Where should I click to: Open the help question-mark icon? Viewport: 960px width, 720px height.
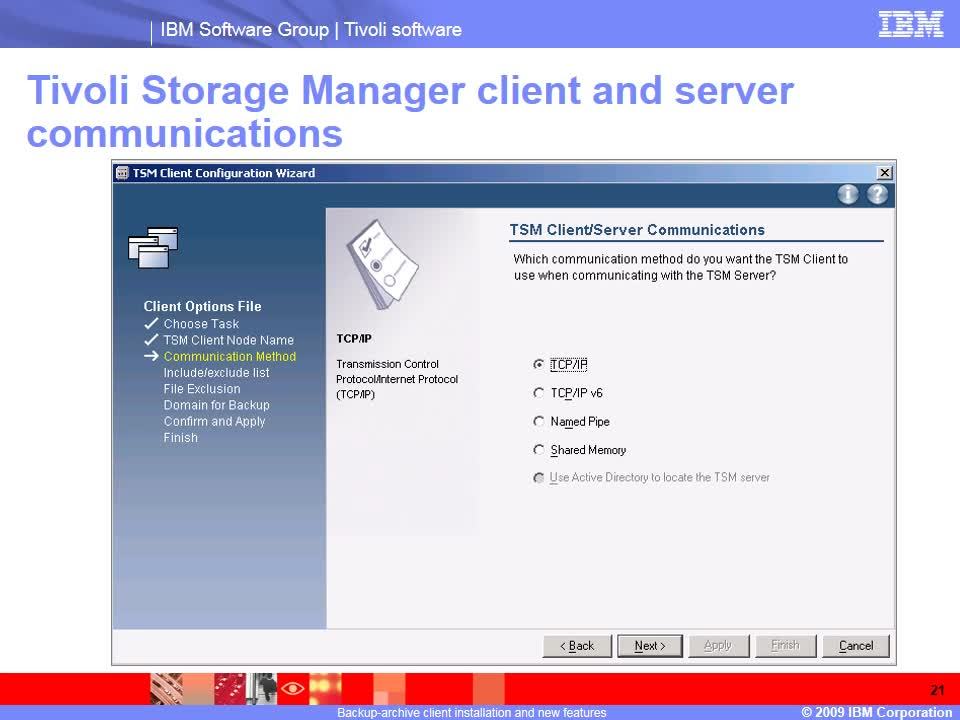point(877,194)
